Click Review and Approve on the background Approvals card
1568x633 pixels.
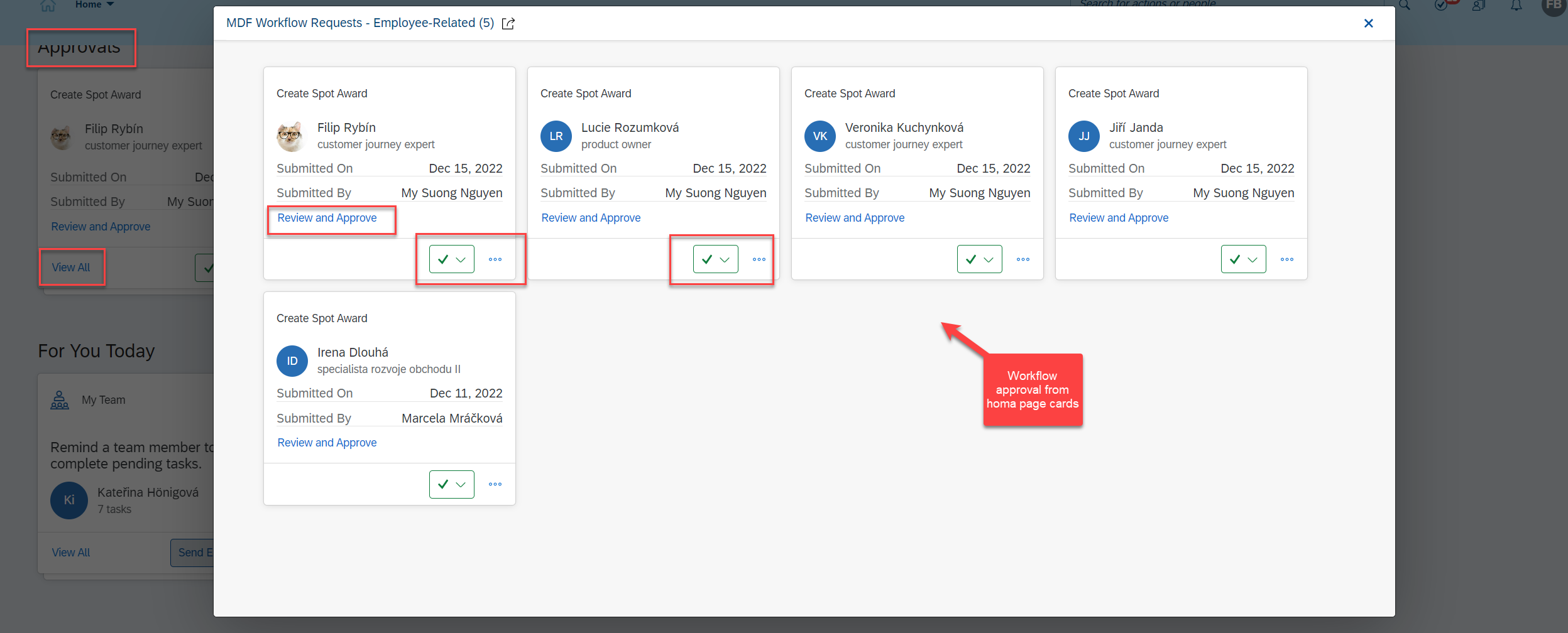pyautogui.click(x=101, y=227)
